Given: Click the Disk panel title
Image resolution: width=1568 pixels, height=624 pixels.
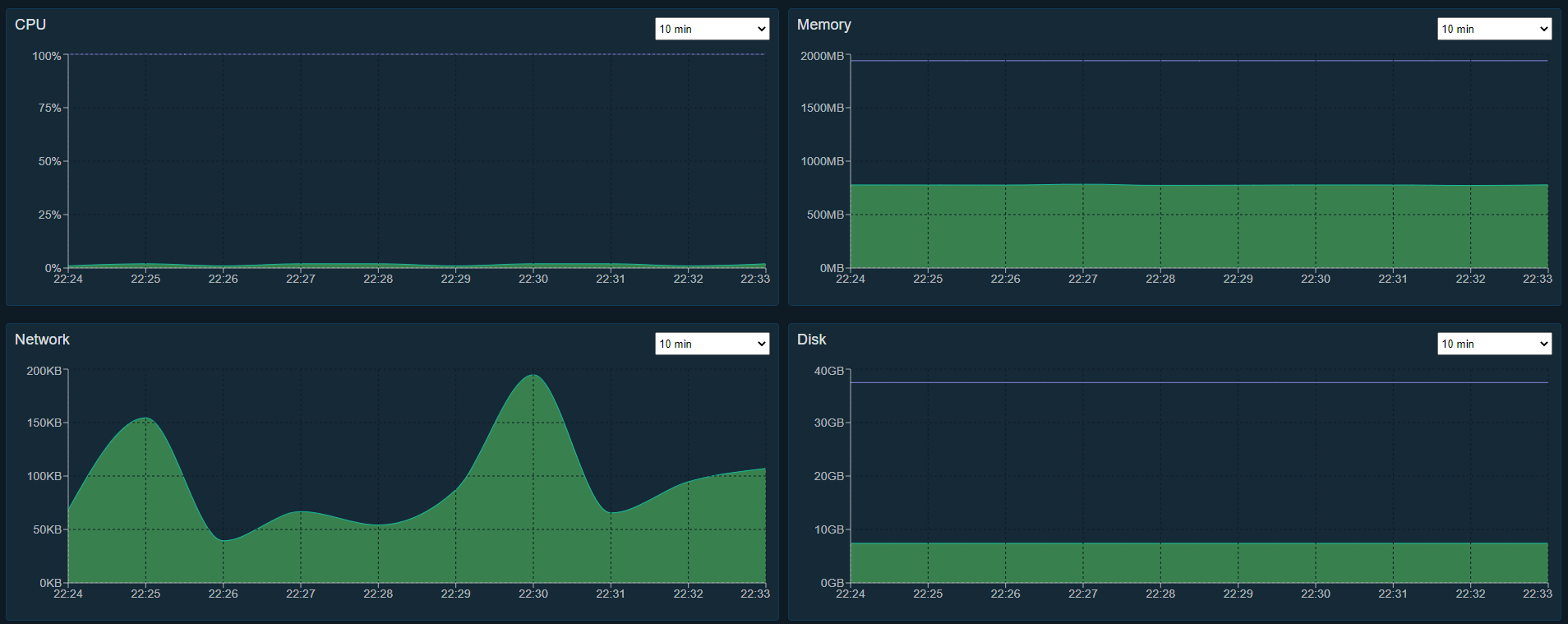Looking at the screenshot, I should [811, 340].
